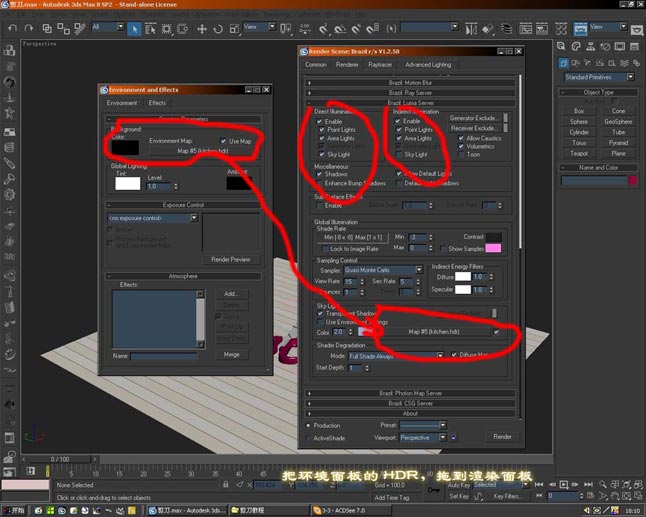Click the Undo arrow in main toolbar
This screenshot has width=646, height=517.
coord(13,28)
